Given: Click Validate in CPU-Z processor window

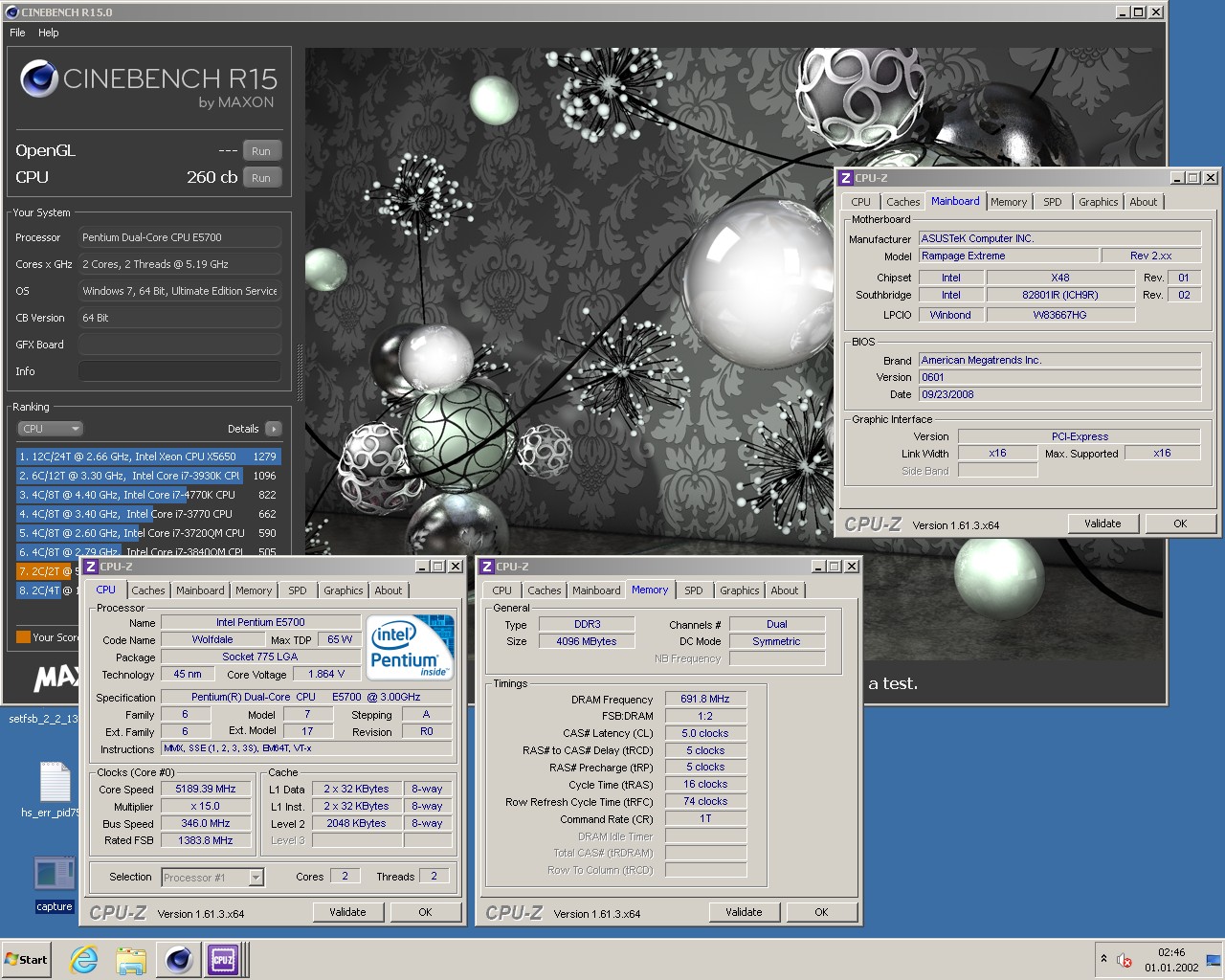Looking at the screenshot, I should pyautogui.click(x=347, y=912).
